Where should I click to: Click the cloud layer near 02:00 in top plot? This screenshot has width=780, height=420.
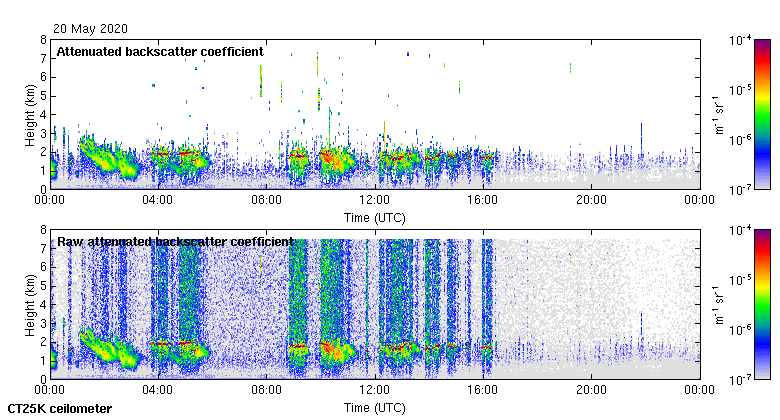107,158
